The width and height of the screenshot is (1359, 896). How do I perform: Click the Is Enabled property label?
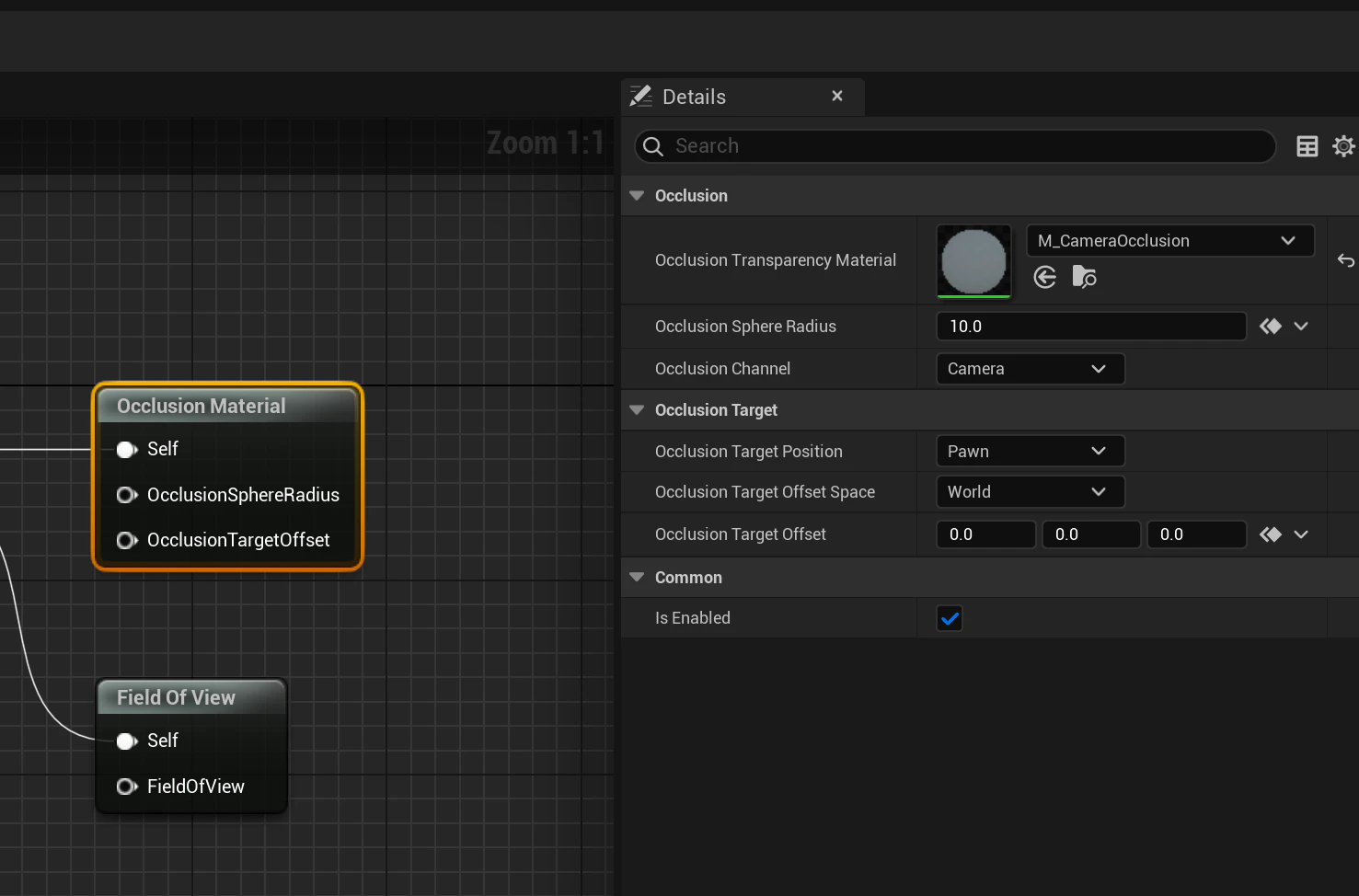[693, 618]
